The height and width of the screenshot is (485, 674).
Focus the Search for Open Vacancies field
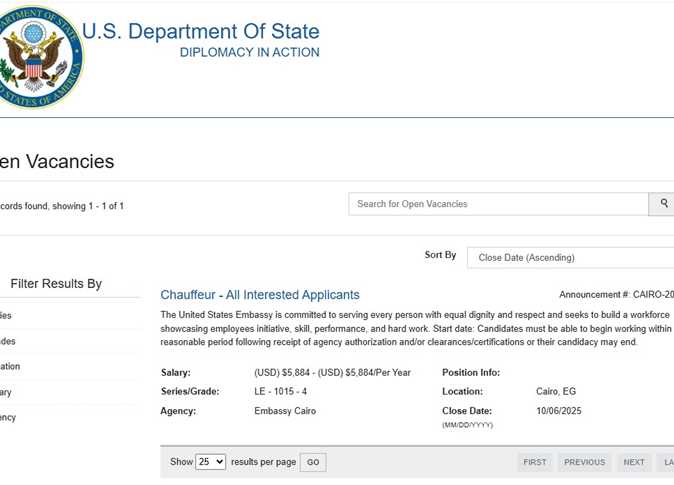[498, 204]
